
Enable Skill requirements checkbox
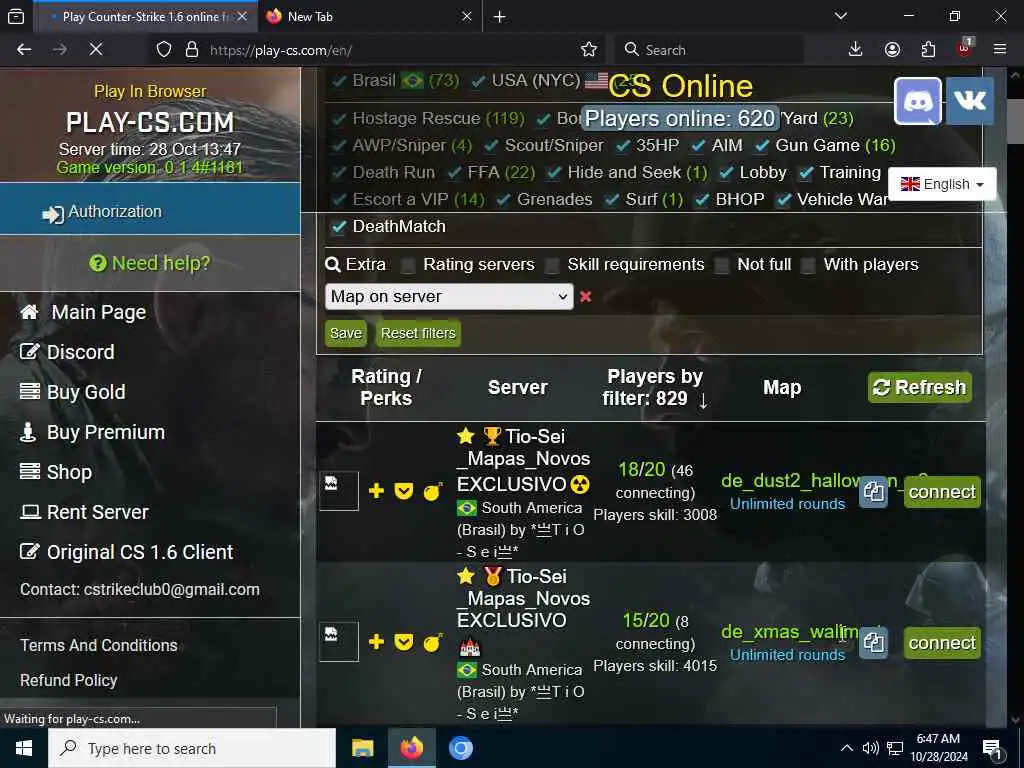[552, 265]
